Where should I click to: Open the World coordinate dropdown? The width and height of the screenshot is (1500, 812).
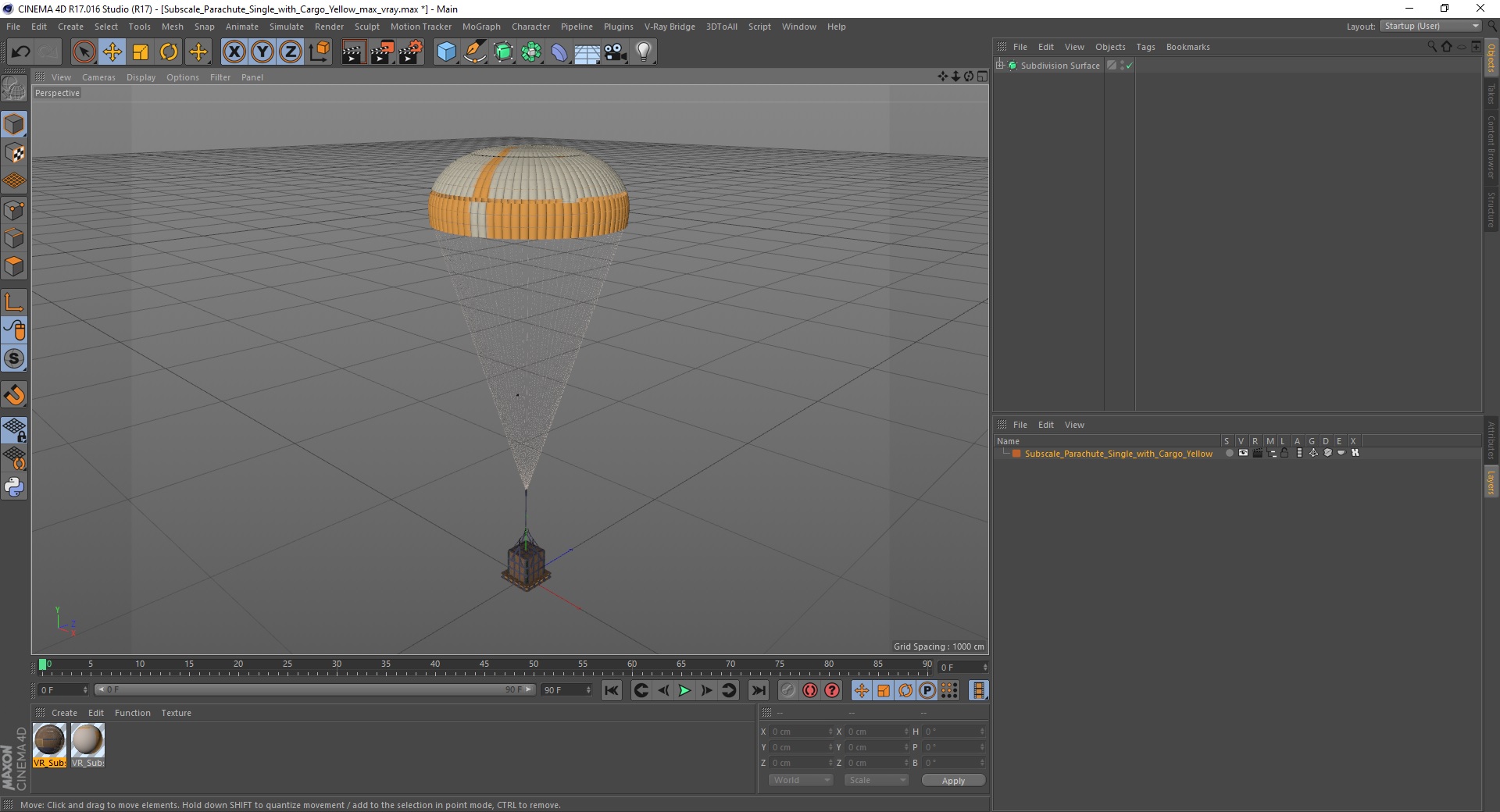click(801, 780)
